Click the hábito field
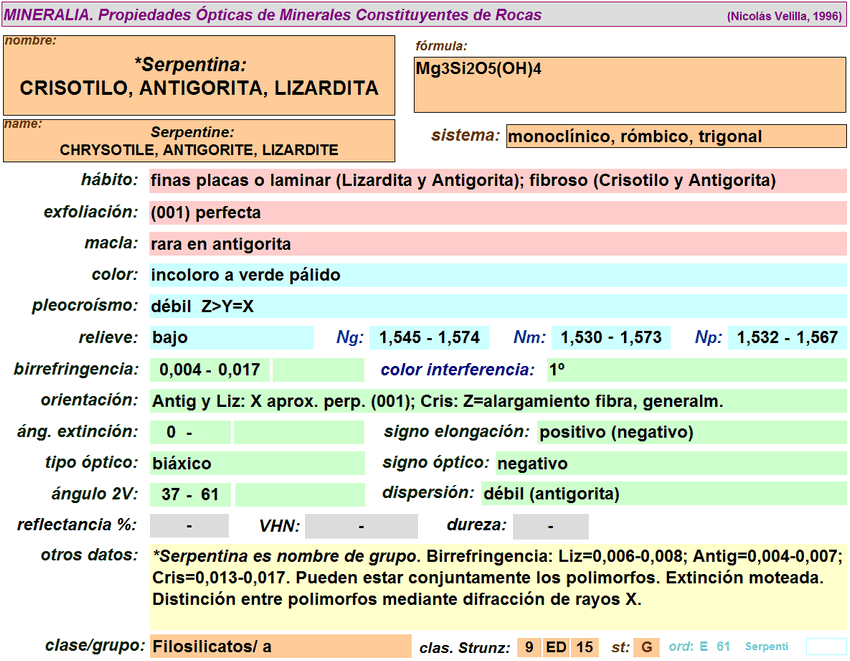Screen dimensions: 850x661 click(497, 181)
